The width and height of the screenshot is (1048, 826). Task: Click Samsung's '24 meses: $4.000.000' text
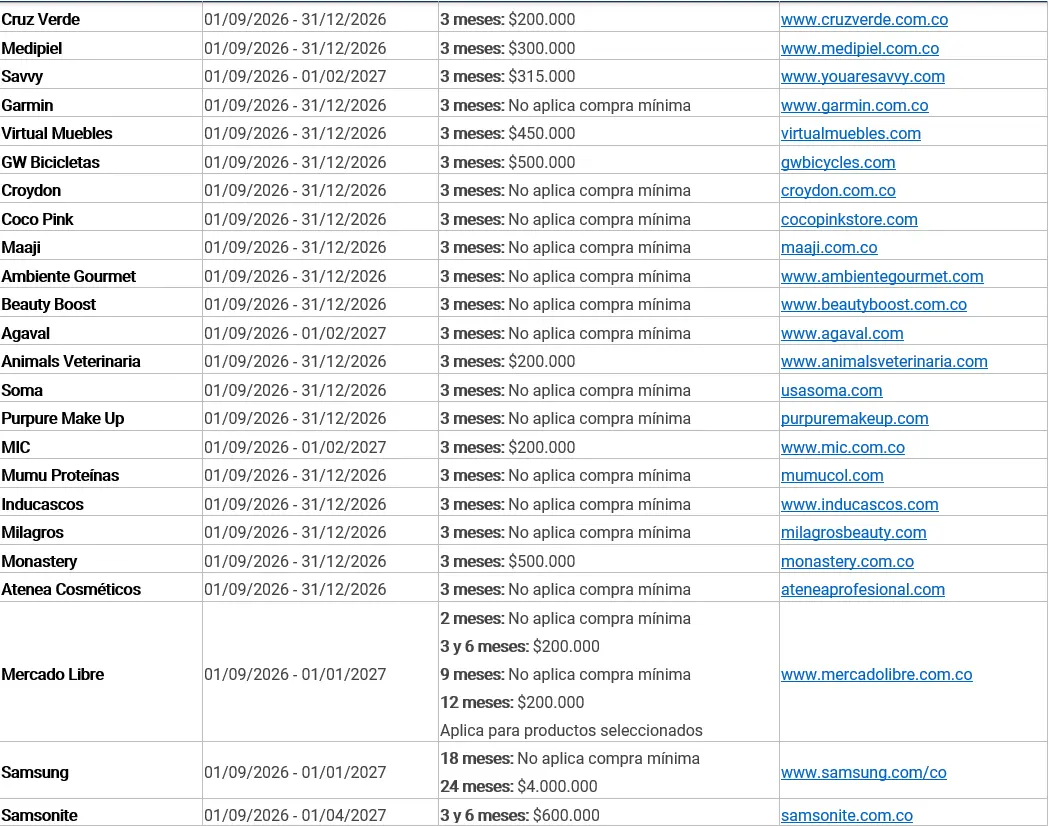[519, 786]
